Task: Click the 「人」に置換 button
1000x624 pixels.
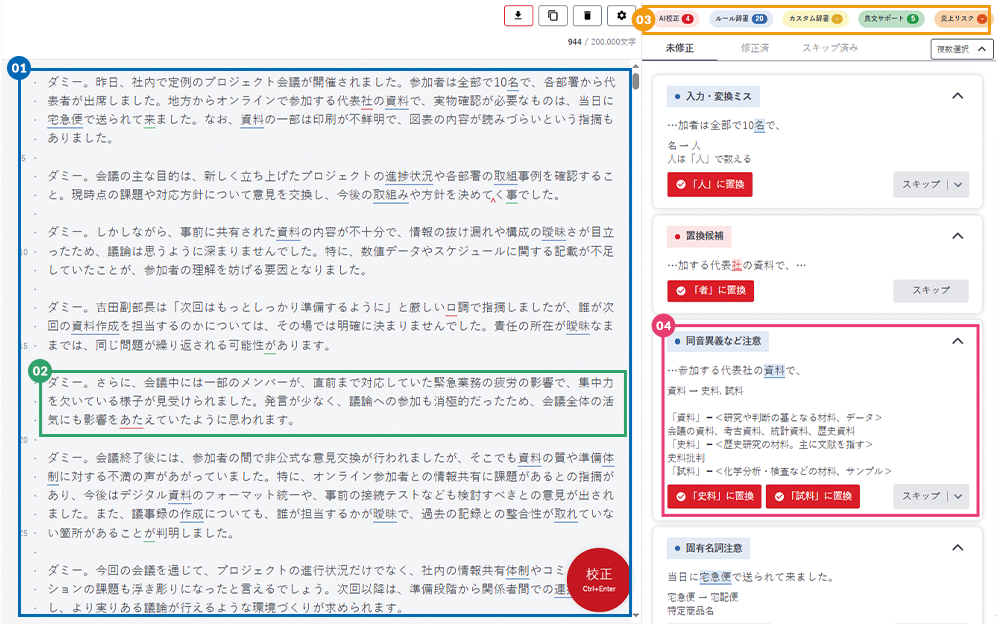Action: [x=710, y=185]
